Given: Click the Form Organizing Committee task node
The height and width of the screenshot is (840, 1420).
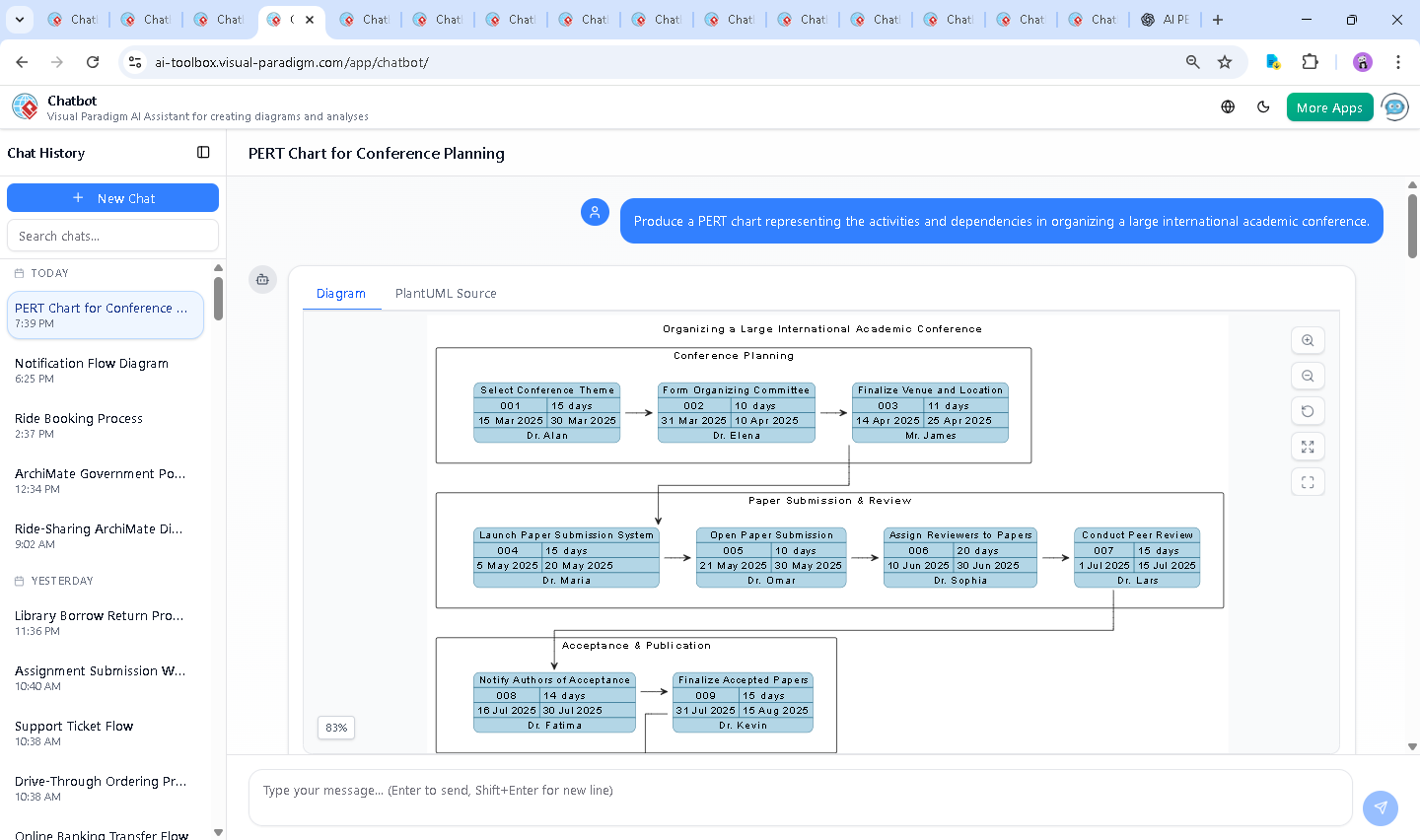Looking at the screenshot, I should pyautogui.click(x=737, y=412).
